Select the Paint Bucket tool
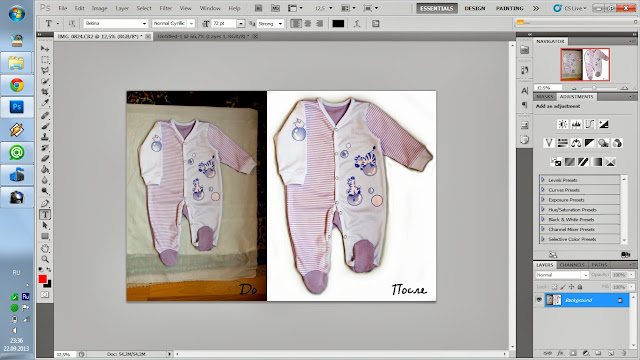 tap(45, 169)
